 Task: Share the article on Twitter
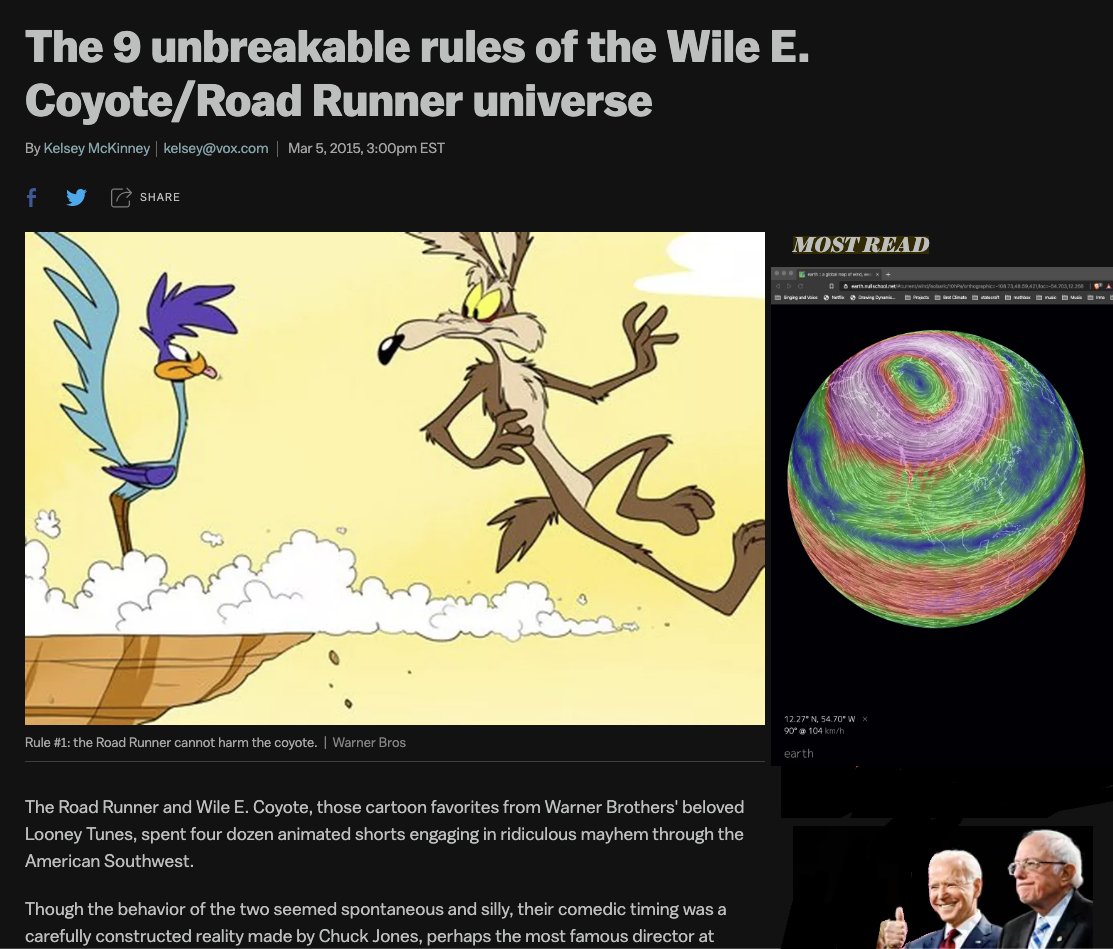click(76, 197)
